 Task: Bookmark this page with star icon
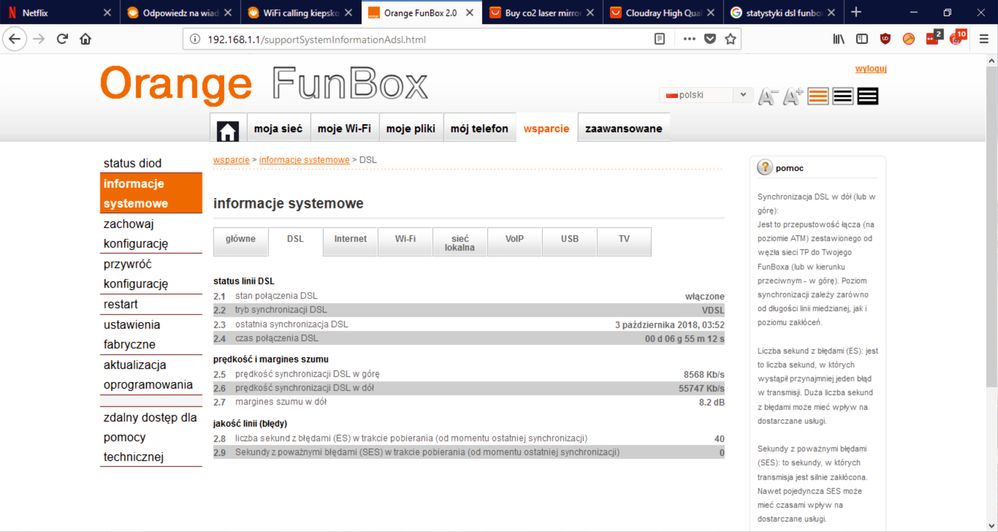[731, 39]
